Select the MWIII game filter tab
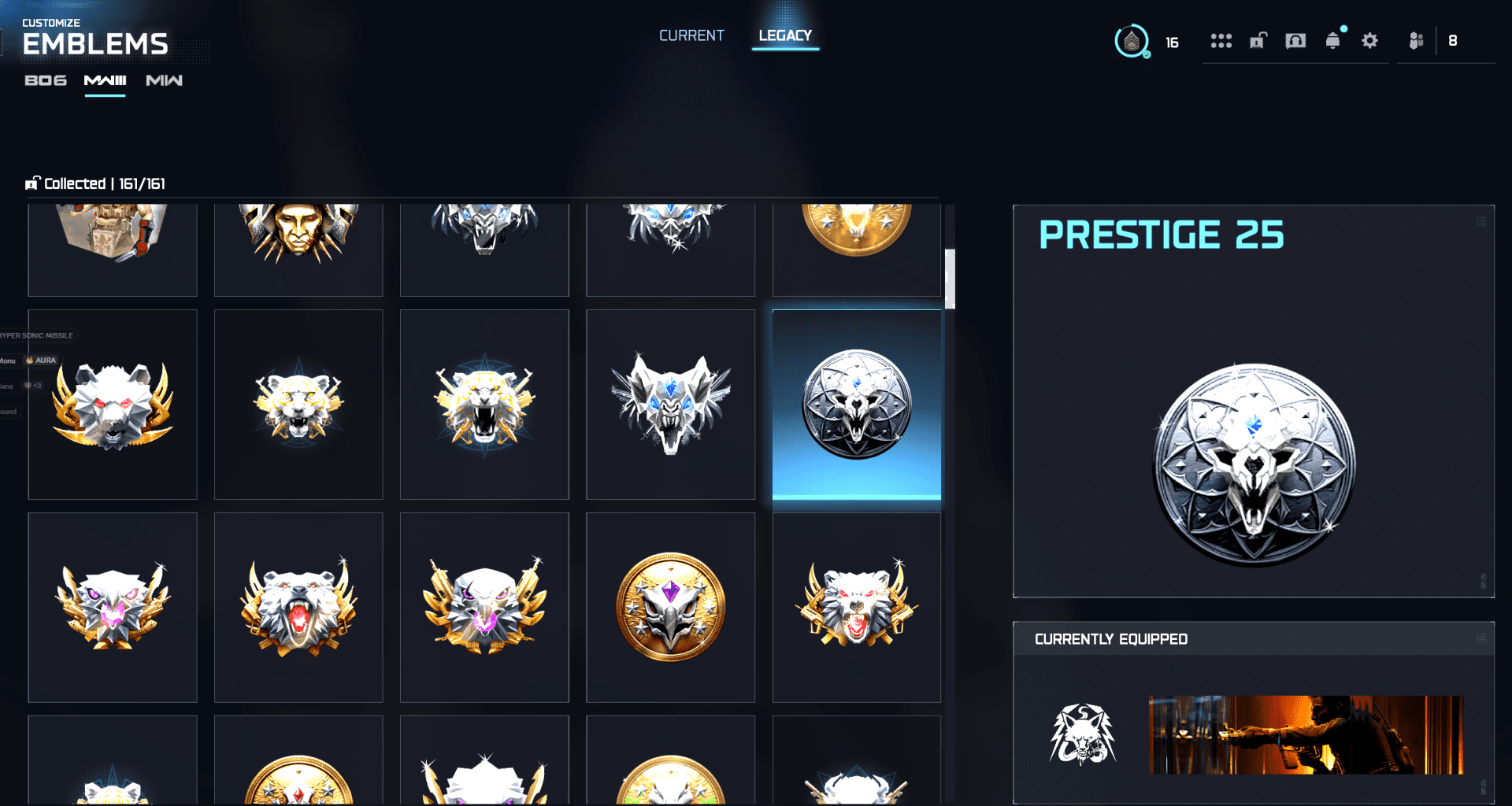1512x806 pixels. point(105,80)
